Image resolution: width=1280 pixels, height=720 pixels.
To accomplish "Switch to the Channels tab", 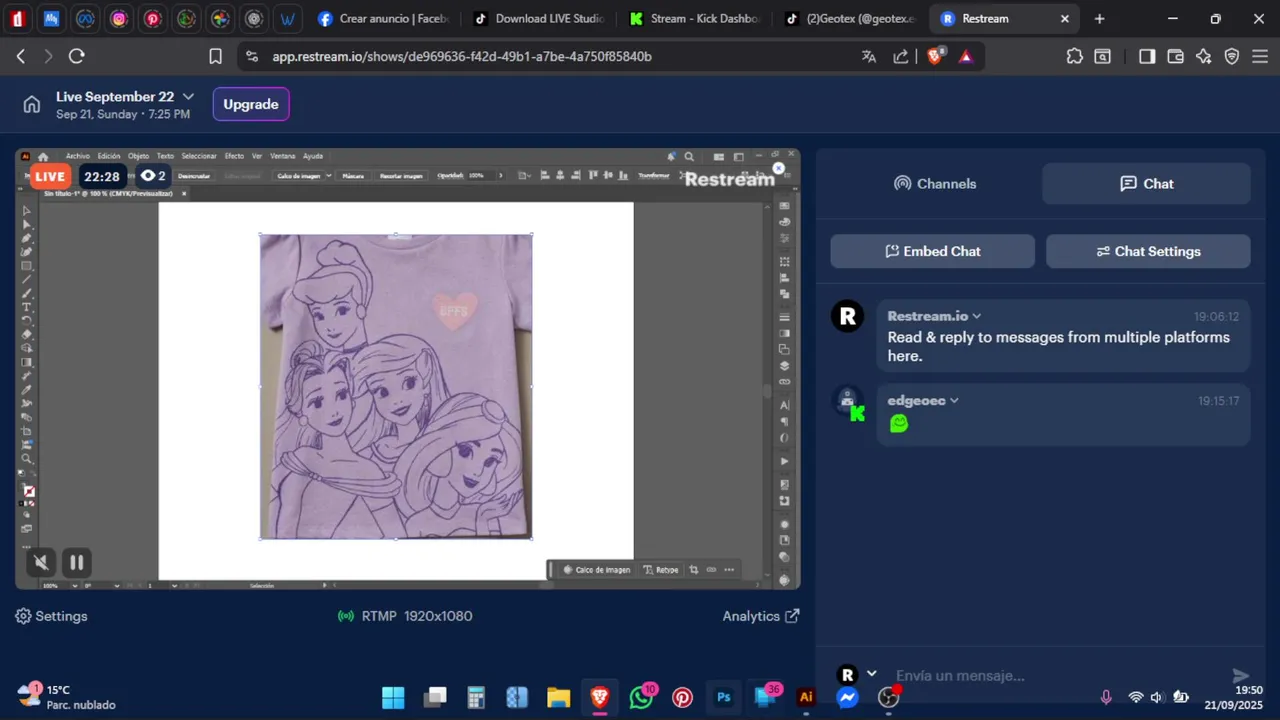I will (x=935, y=184).
